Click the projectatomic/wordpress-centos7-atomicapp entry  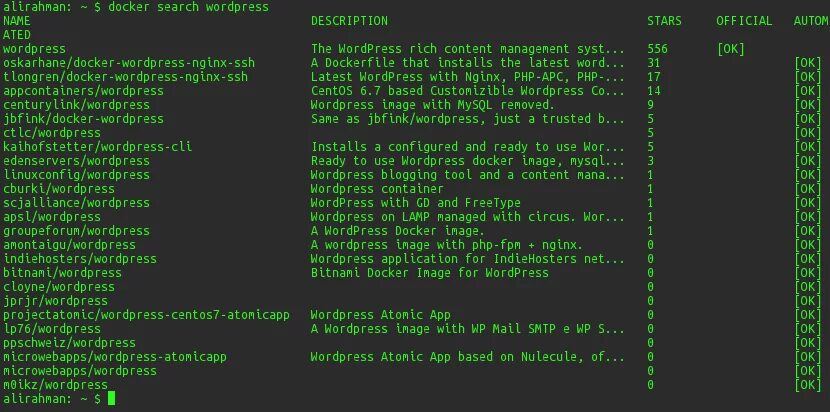point(147,315)
